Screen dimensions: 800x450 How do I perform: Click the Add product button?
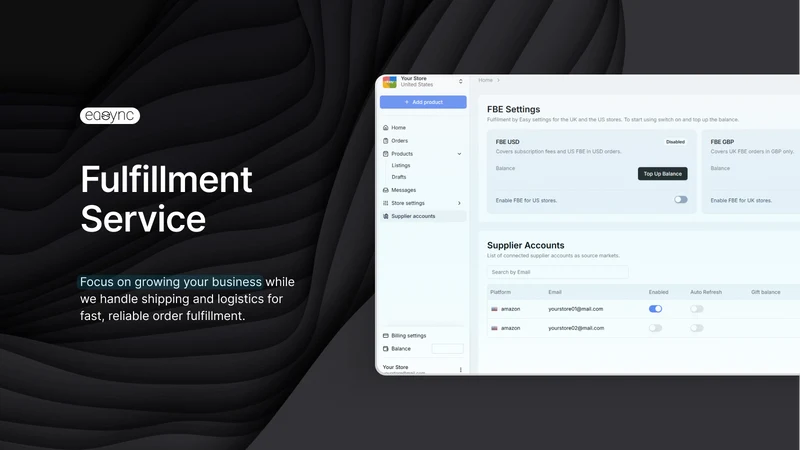pos(423,102)
